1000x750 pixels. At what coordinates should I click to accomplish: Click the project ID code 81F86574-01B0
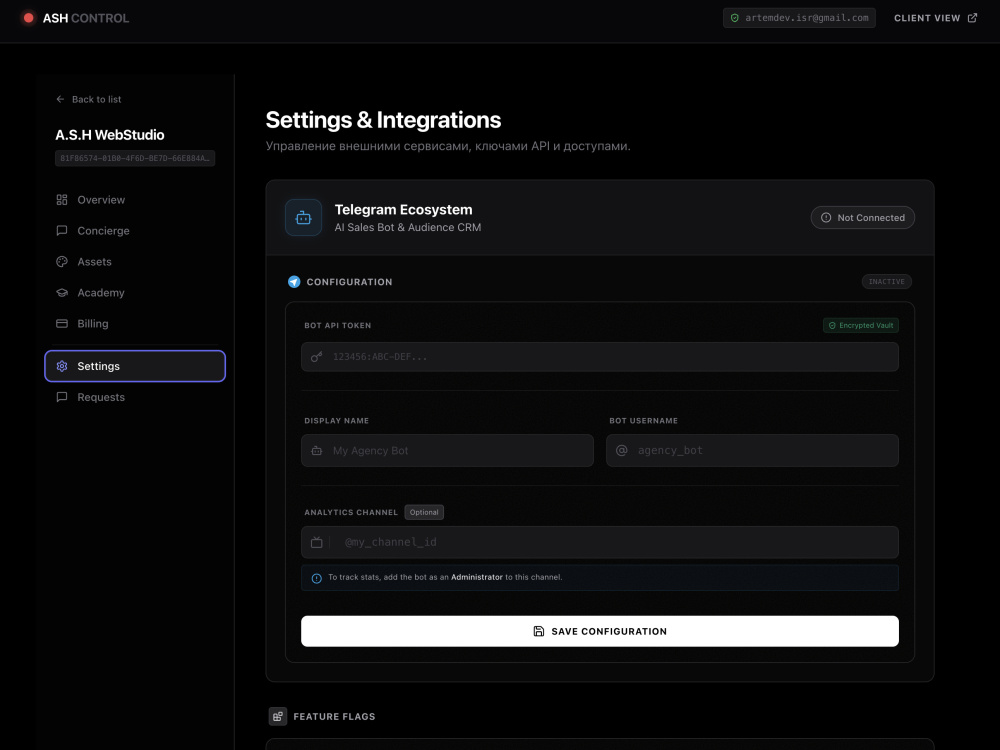135,158
